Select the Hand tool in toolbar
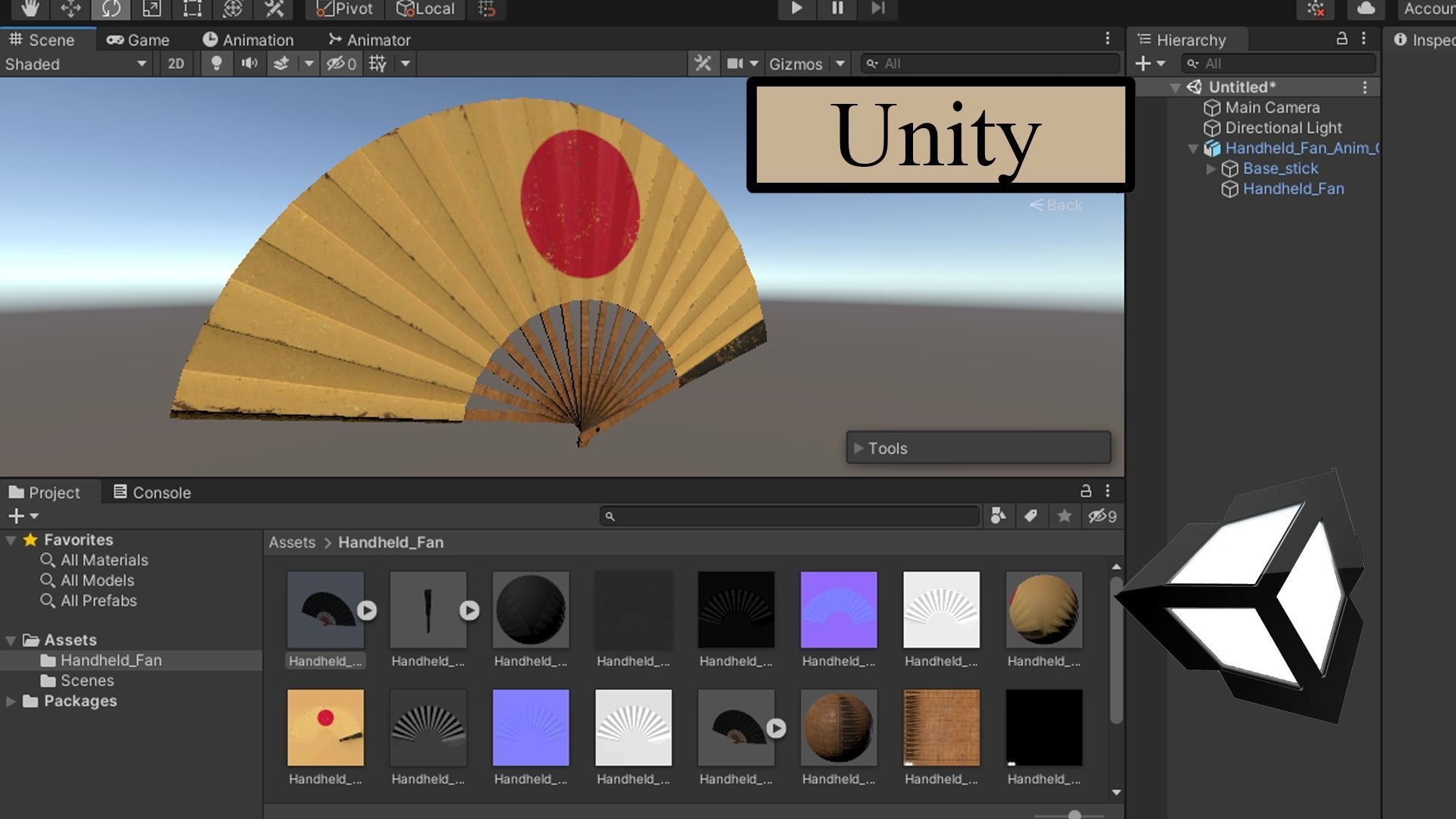Image resolution: width=1456 pixels, height=819 pixels. click(30, 8)
